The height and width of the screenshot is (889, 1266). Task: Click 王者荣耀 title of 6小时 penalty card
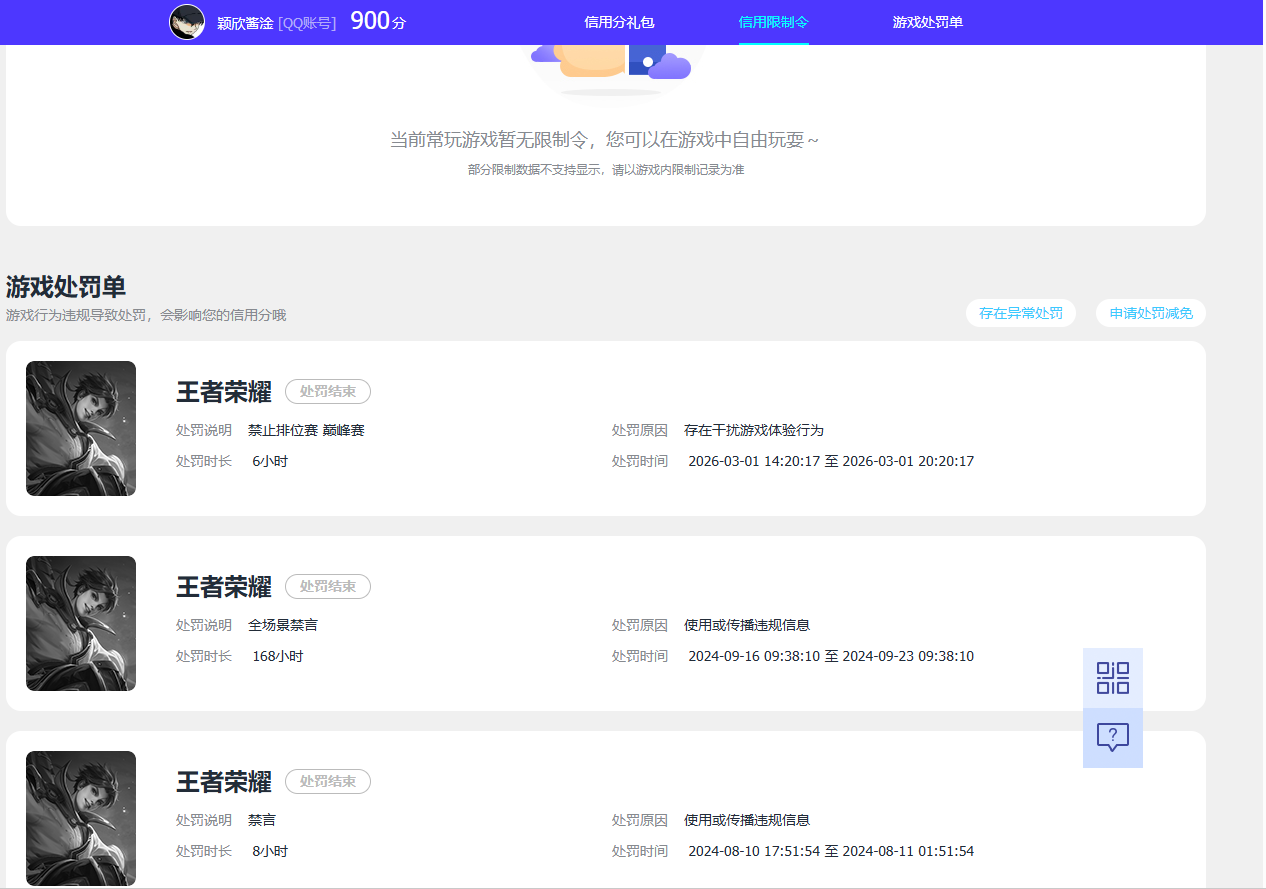click(224, 392)
